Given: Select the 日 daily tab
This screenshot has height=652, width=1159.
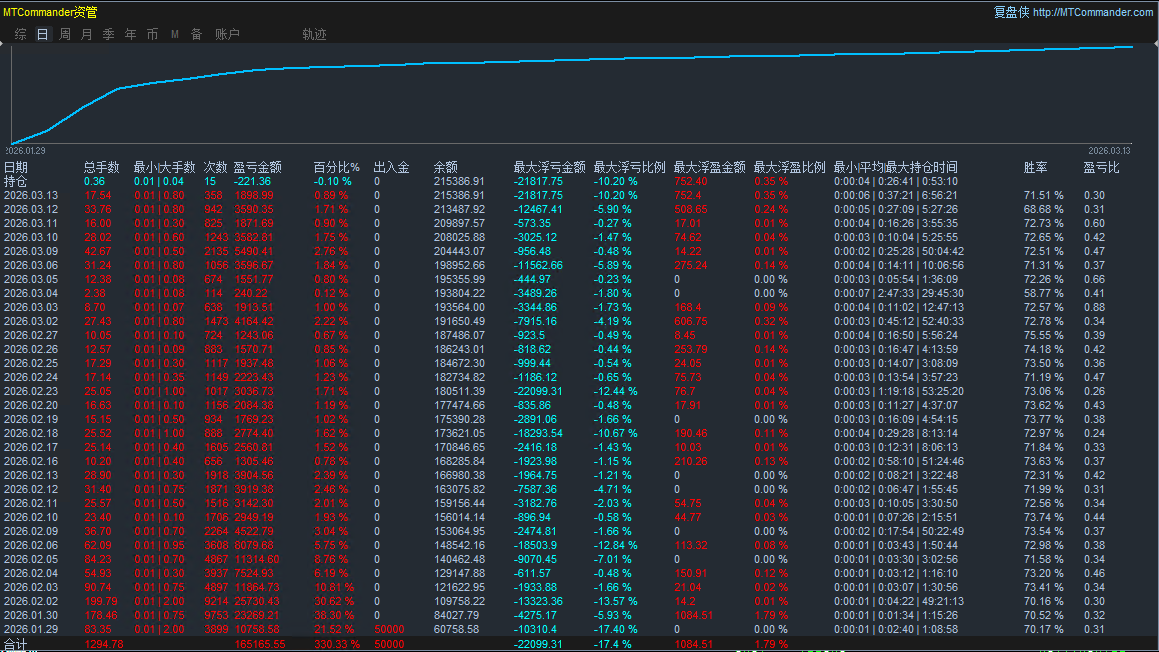Looking at the screenshot, I should coord(43,34).
